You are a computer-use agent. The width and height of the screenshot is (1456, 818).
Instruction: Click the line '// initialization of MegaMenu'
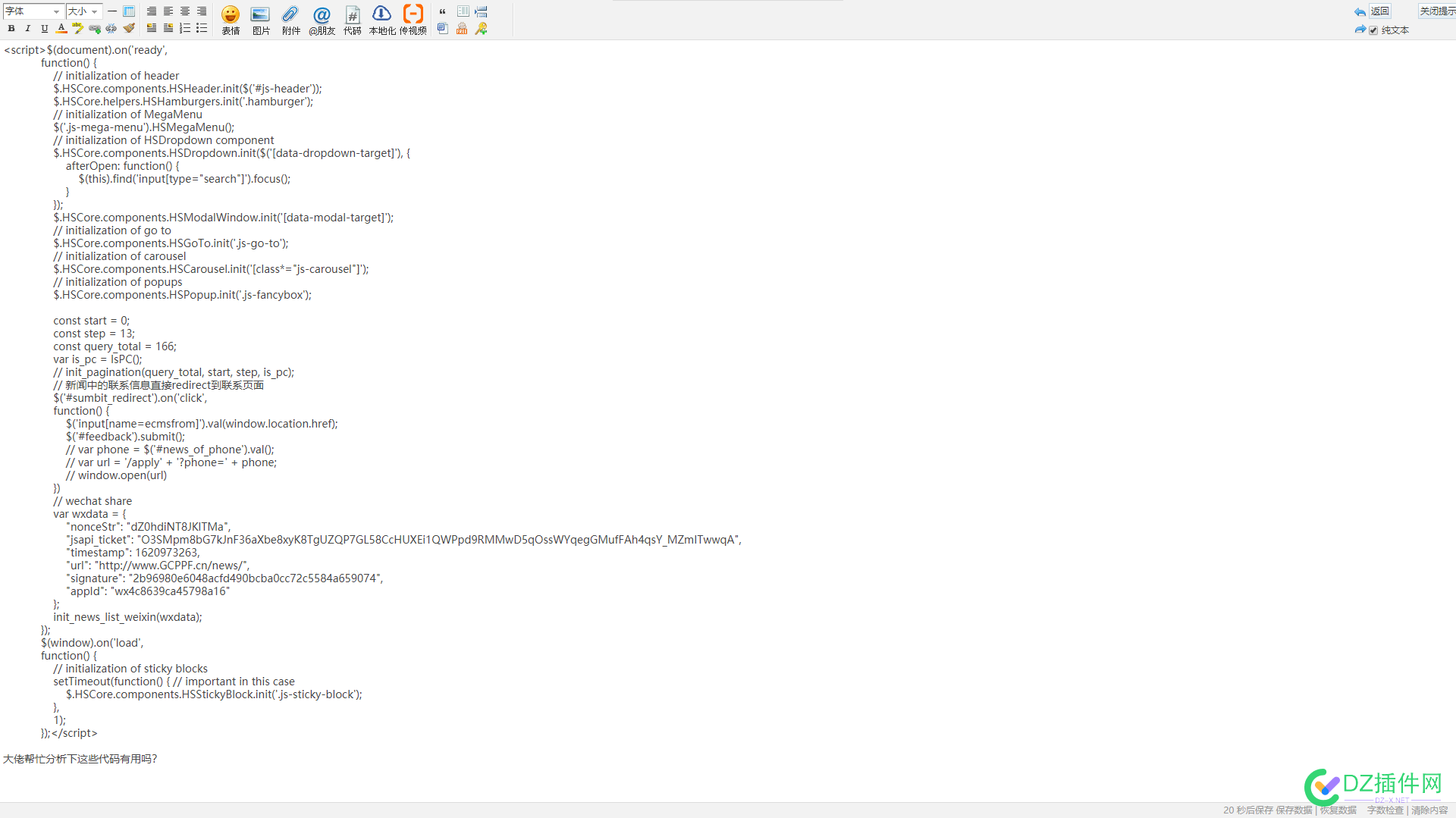(127, 114)
